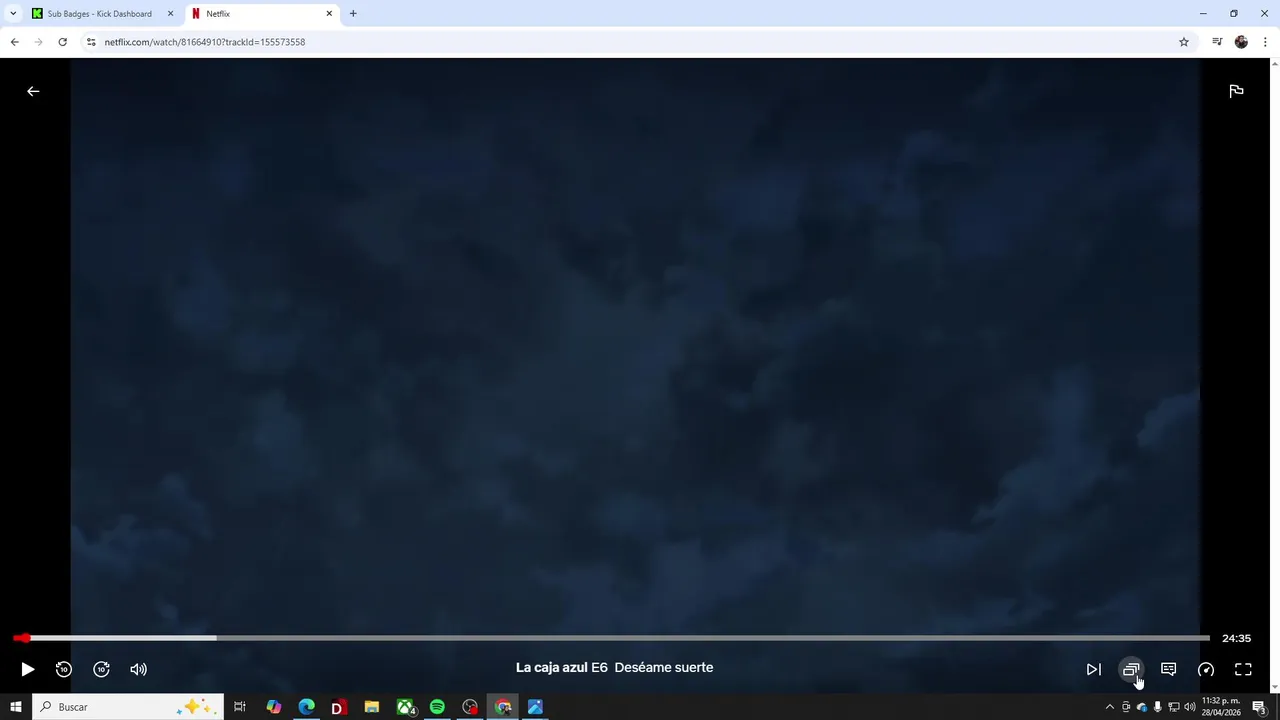This screenshot has height=720, width=1280.
Task: Bookmark this page with the star
Action: tap(1184, 42)
